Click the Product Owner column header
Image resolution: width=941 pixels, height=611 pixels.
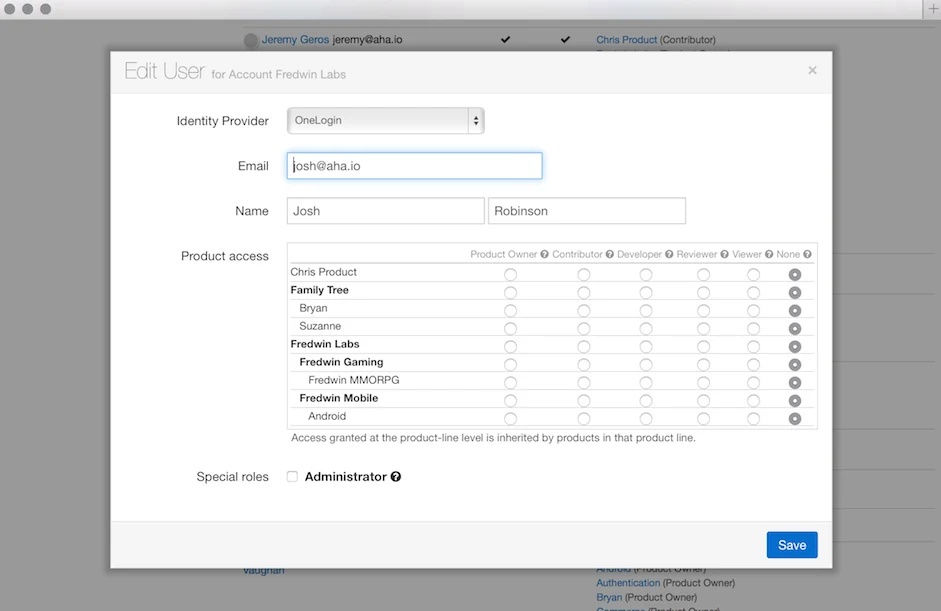pyautogui.click(x=504, y=254)
